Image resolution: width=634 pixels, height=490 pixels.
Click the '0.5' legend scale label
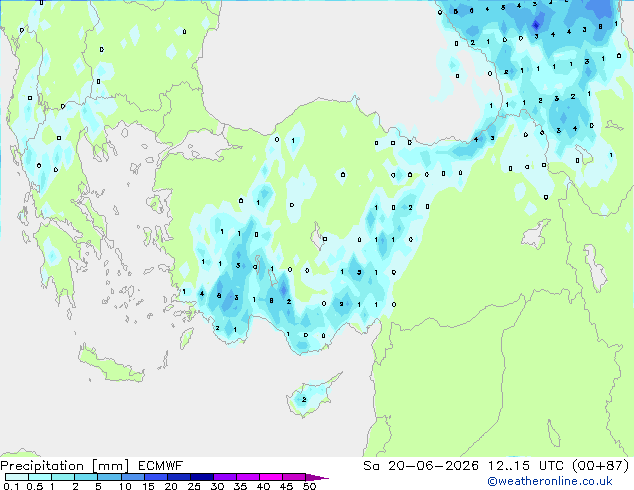click(x=34, y=486)
